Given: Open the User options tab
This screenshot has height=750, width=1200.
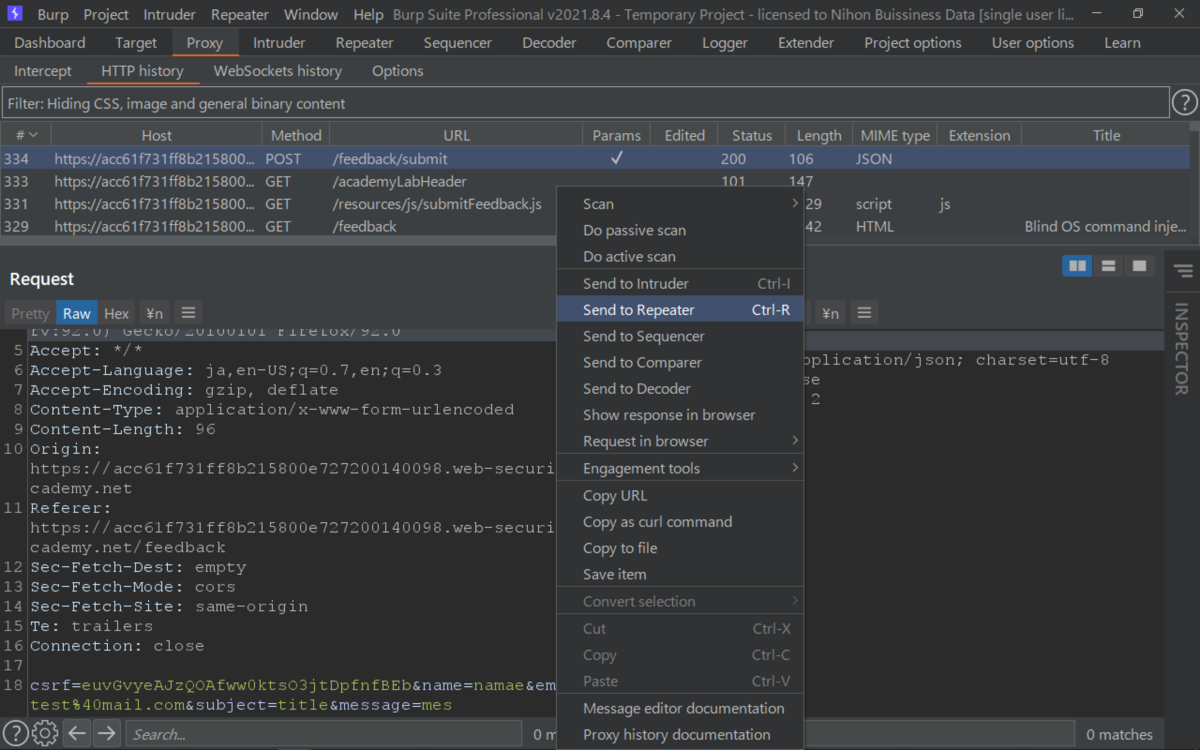Looking at the screenshot, I should pos(1033,43).
